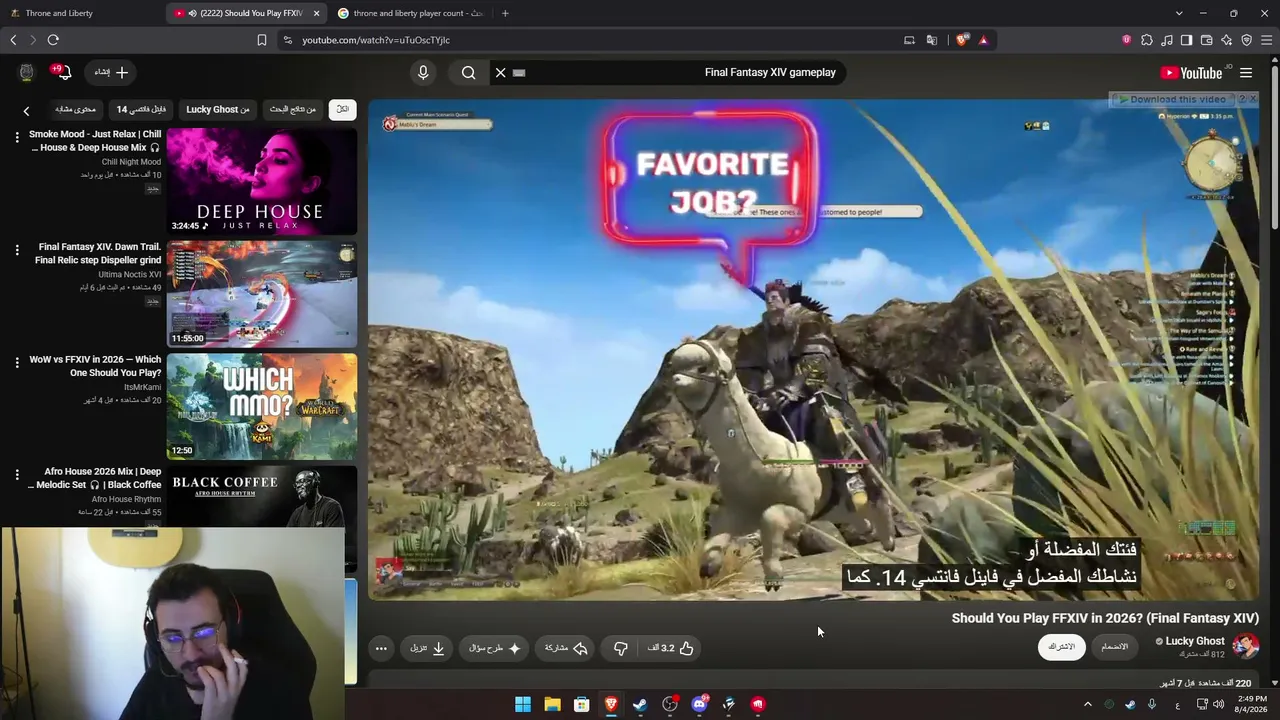1280x720 pixels.
Task: Click the YouTube logo to go home
Action: coord(1191,72)
